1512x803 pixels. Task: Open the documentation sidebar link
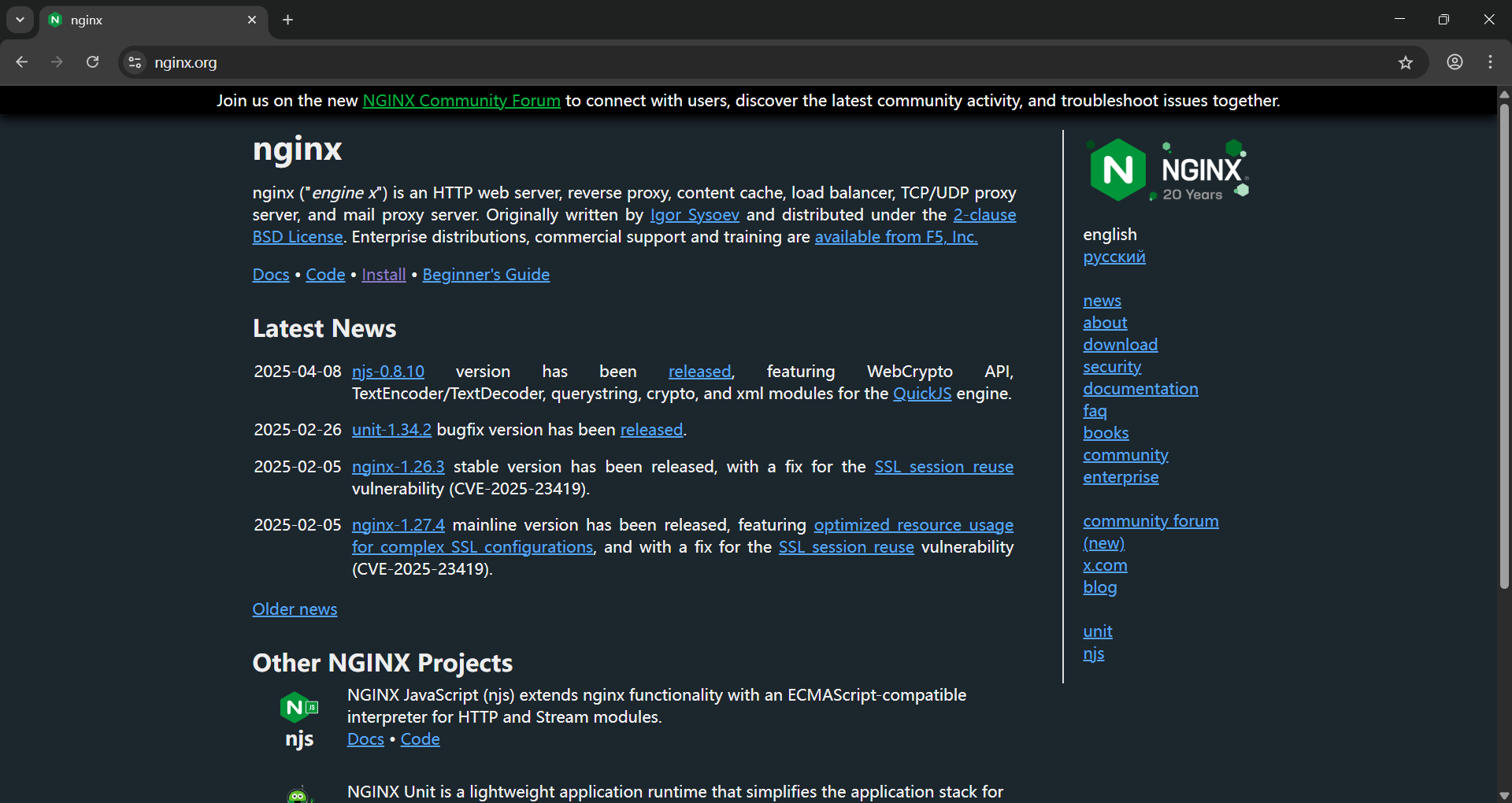pos(1140,389)
